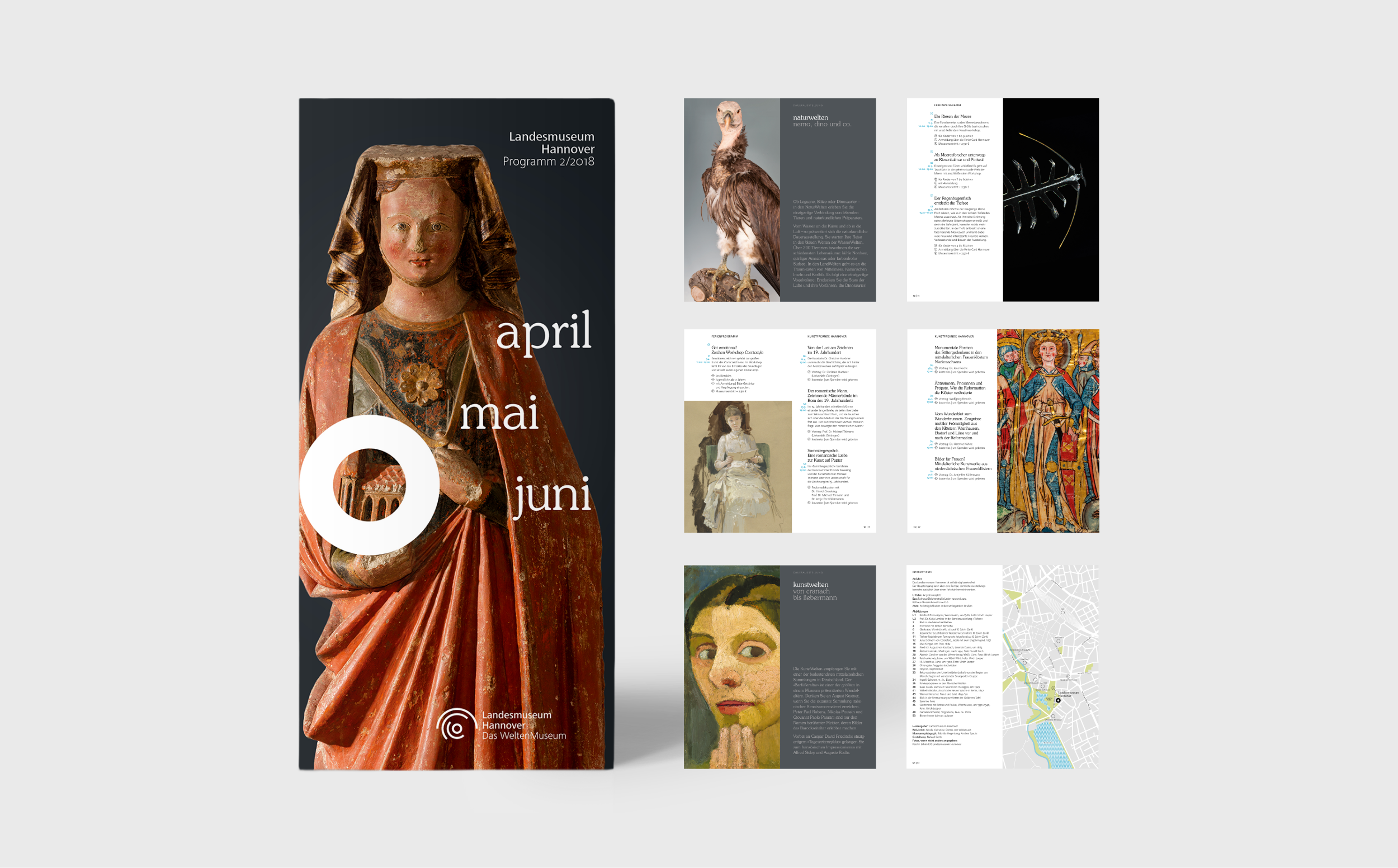The image size is (1398, 868).
Task: Click the "Von der Lust am Zeichnen" heading
Action: 829,347
